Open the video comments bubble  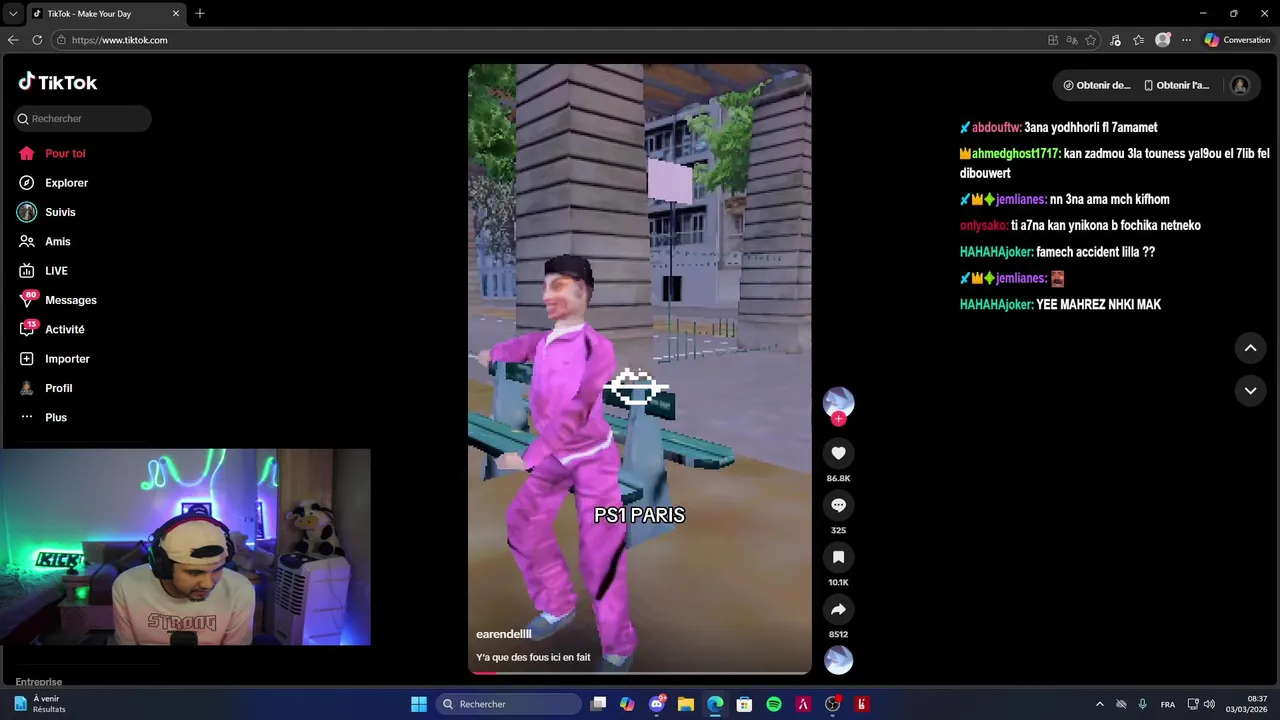(x=838, y=505)
